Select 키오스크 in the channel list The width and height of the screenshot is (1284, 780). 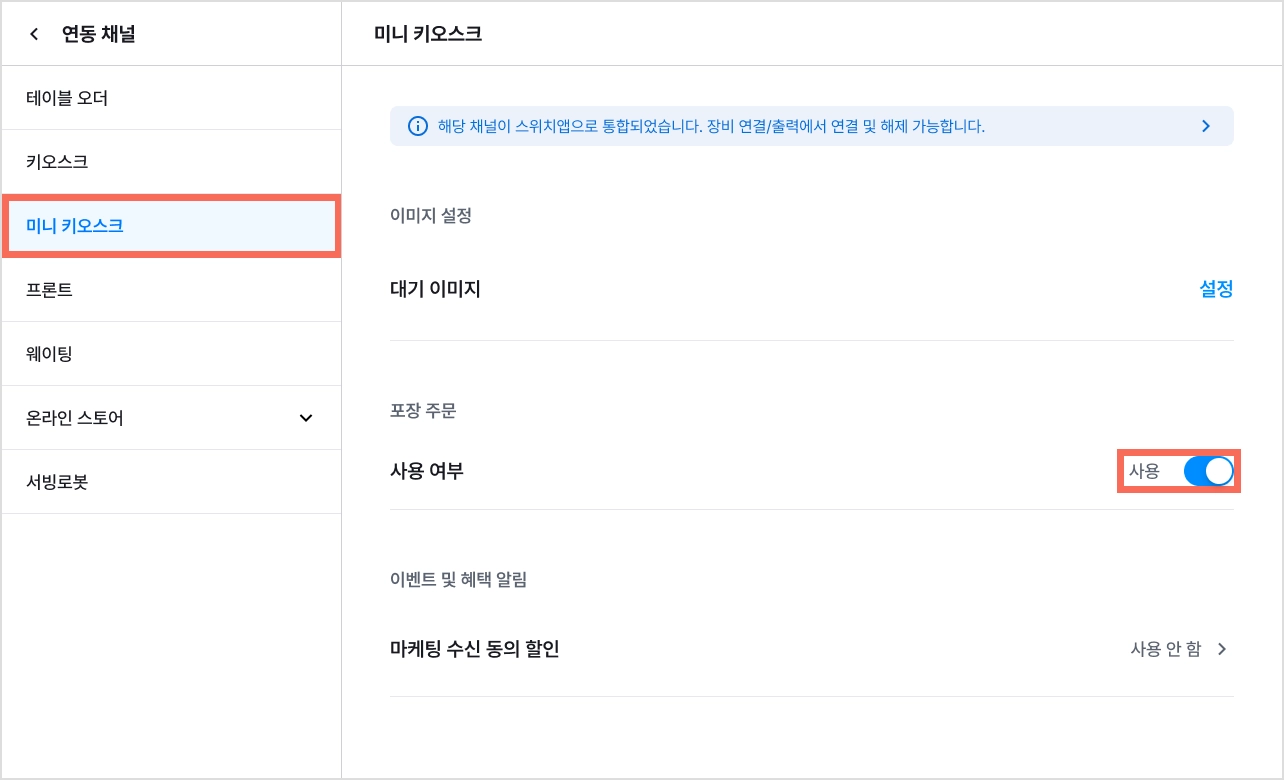click(x=171, y=162)
